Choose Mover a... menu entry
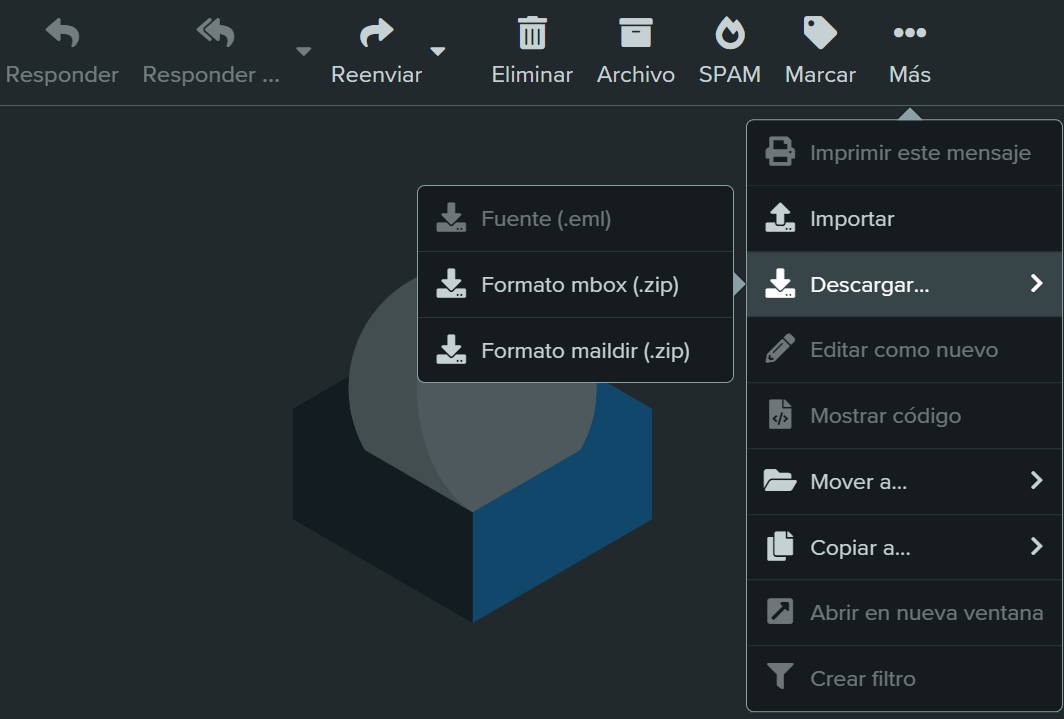Screen dimensions: 1064x719 coord(905,482)
